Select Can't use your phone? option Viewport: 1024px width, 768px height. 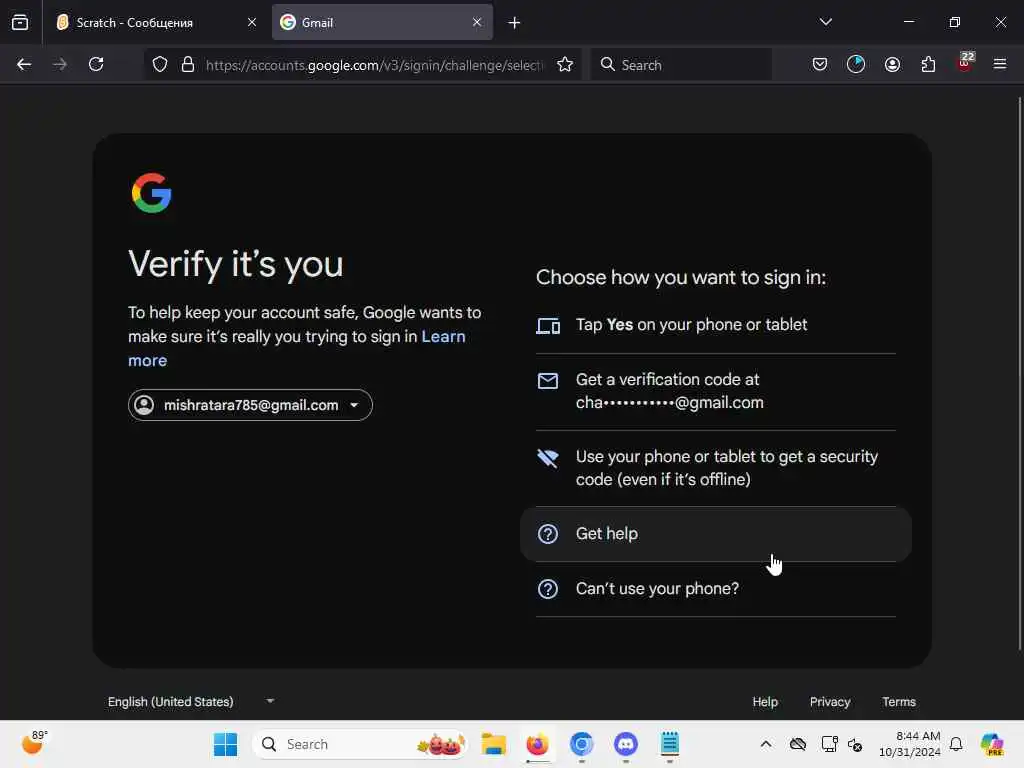716,589
